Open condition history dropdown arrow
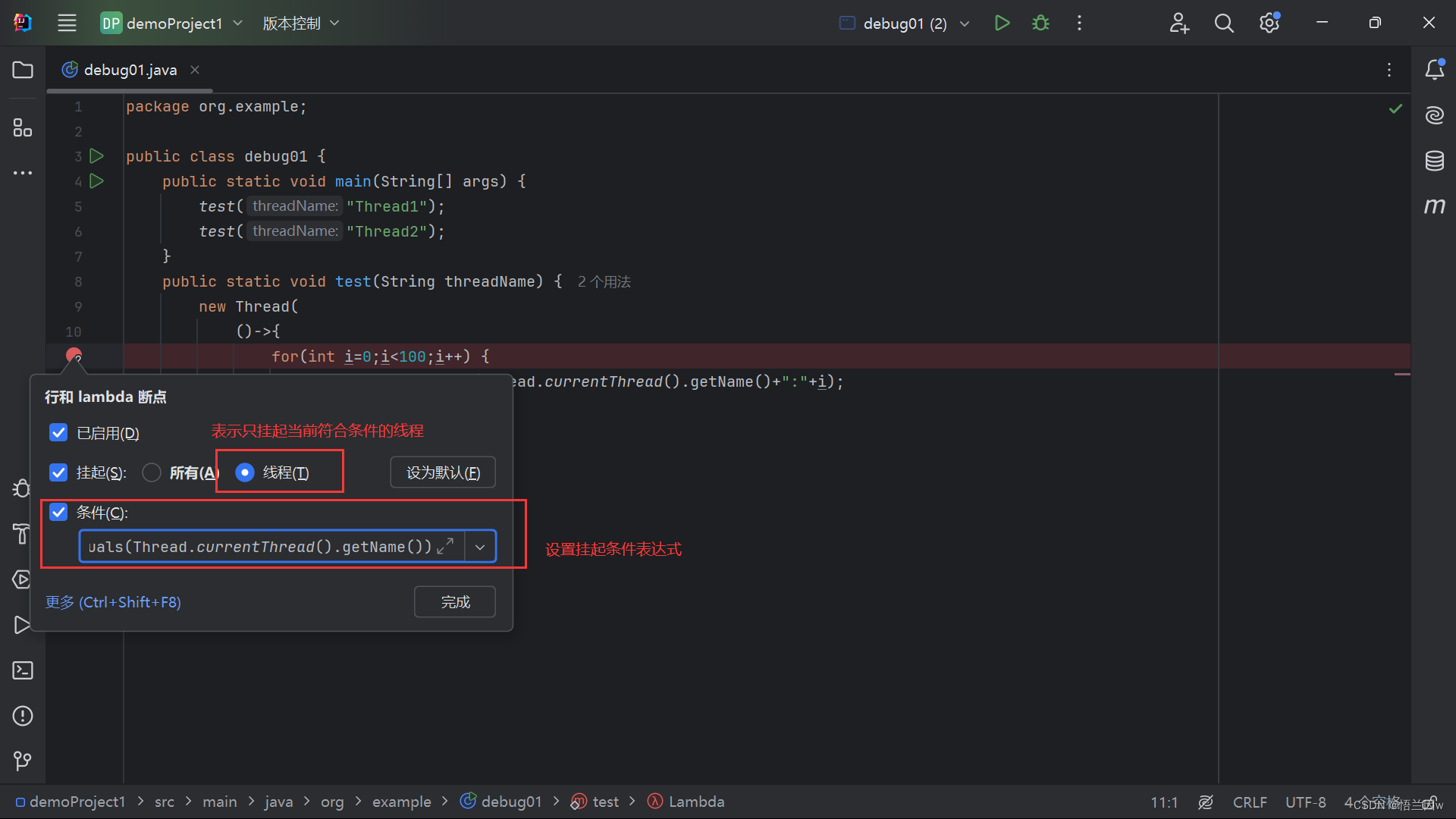This screenshot has height=819, width=1456. click(x=480, y=546)
